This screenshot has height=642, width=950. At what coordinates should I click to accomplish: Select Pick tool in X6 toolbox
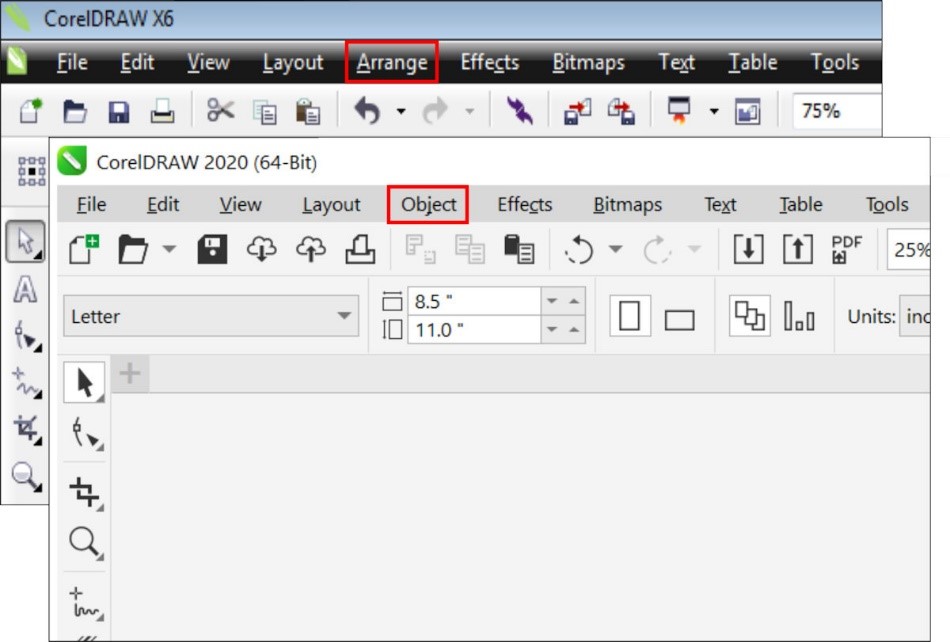25,241
